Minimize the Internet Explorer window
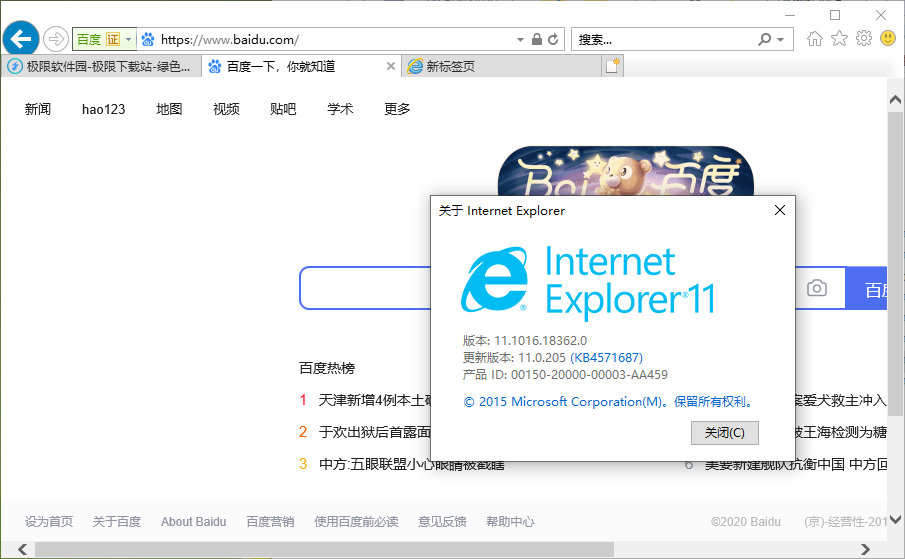This screenshot has height=559, width=905. pos(790,15)
